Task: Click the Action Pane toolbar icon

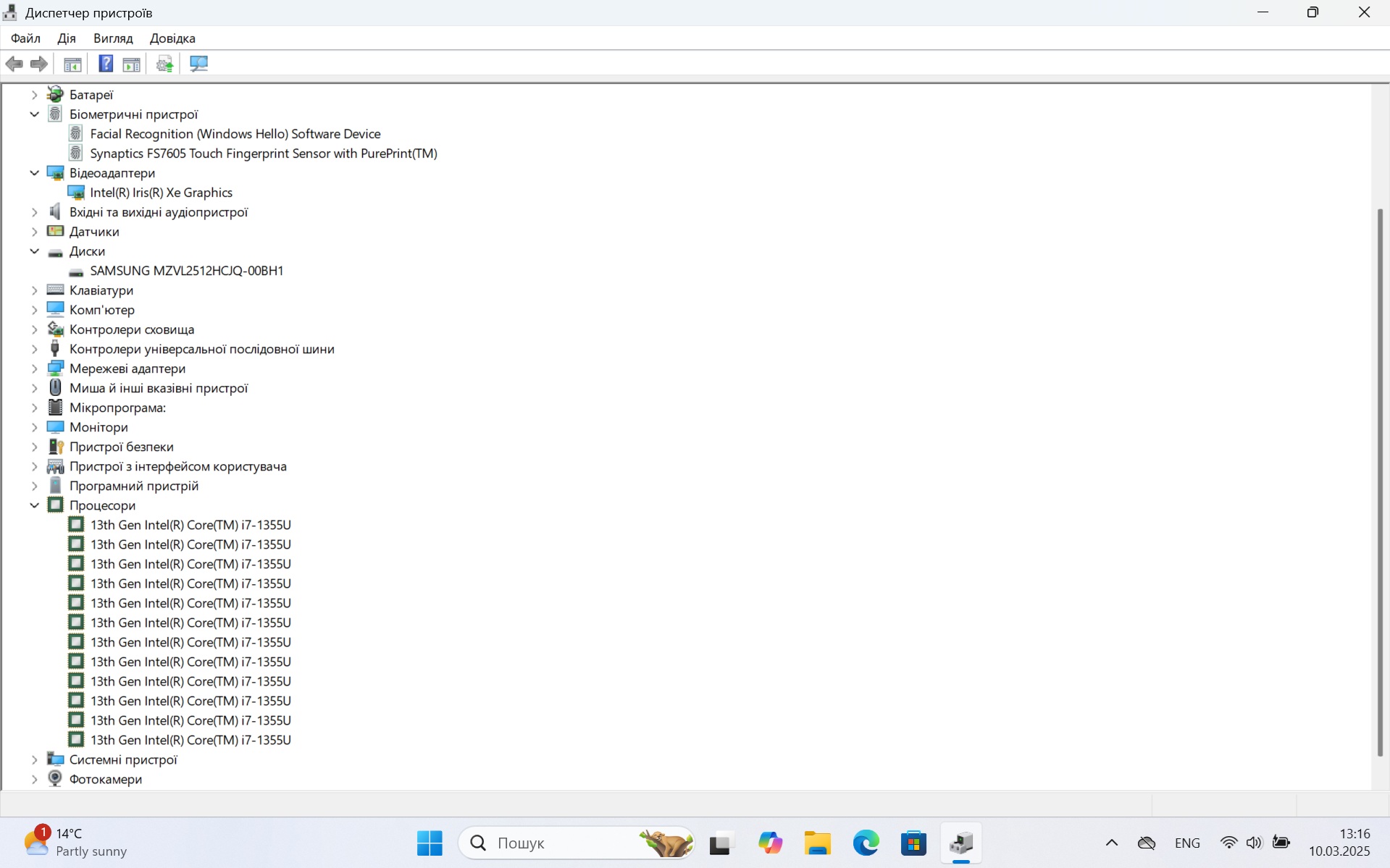Action: click(x=131, y=64)
